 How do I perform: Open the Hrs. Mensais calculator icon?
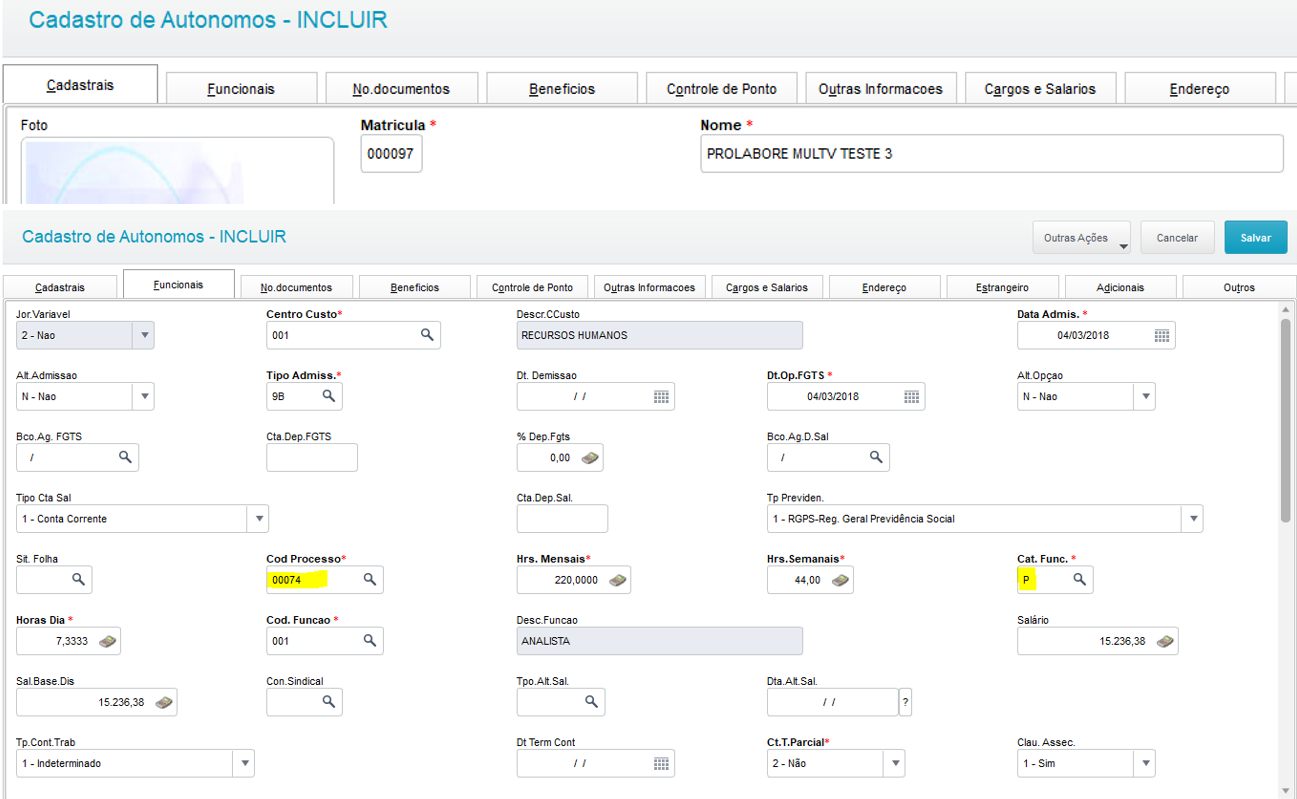pos(617,580)
